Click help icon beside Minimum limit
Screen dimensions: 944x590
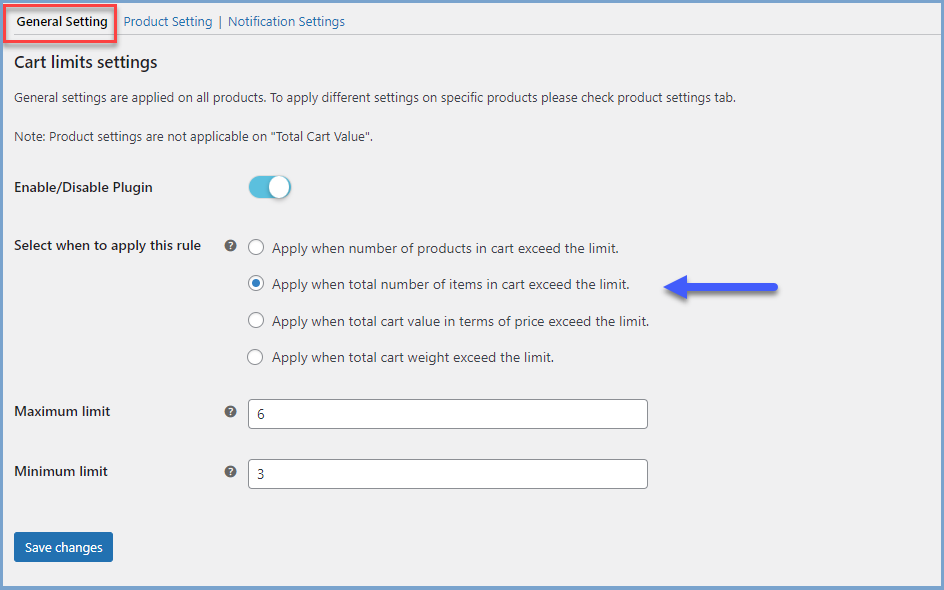pyautogui.click(x=231, y=471)
